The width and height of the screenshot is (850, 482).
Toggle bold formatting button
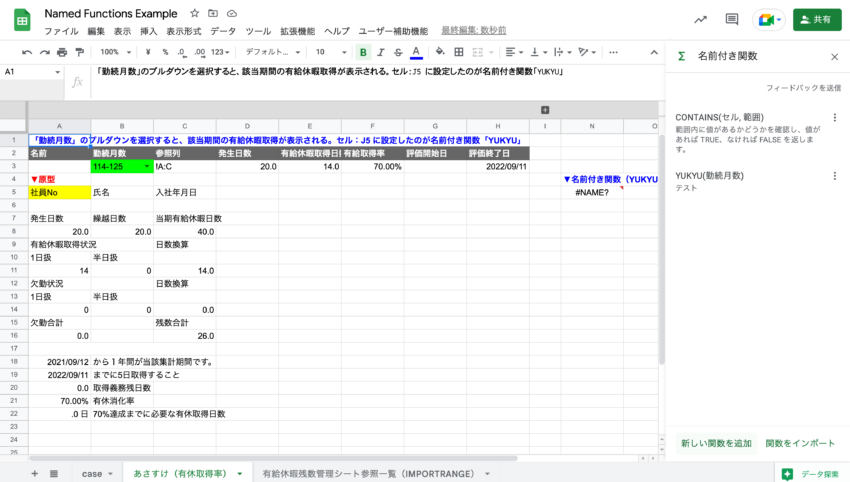click(363, 52)
